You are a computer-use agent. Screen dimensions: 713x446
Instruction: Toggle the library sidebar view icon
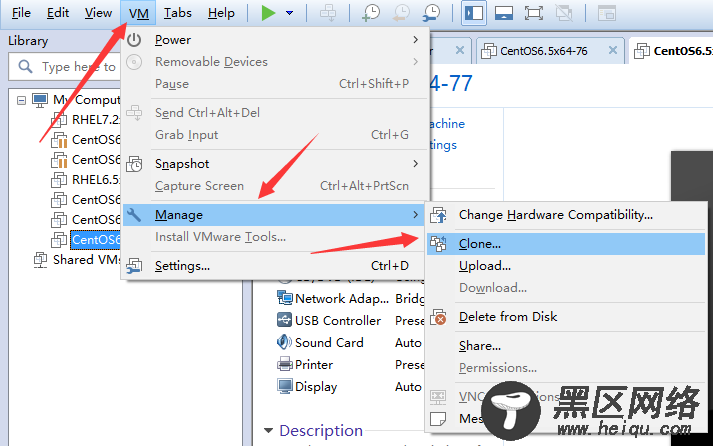[x=473, y=13]
